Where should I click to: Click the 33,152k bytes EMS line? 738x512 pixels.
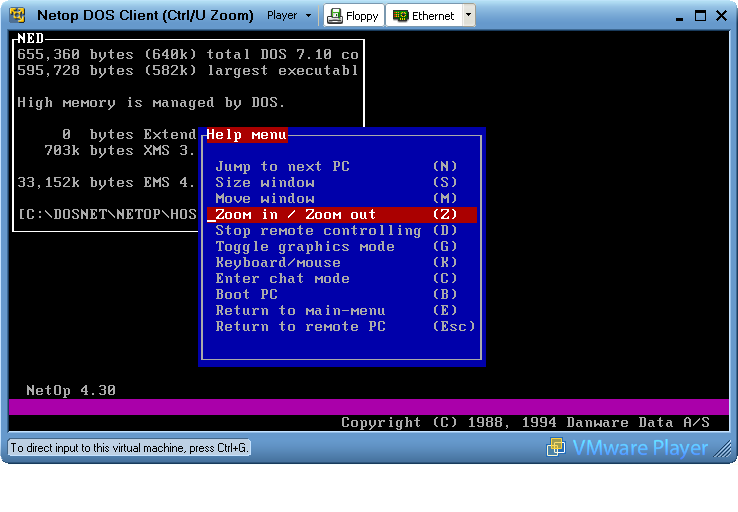[x=106, y=182]
